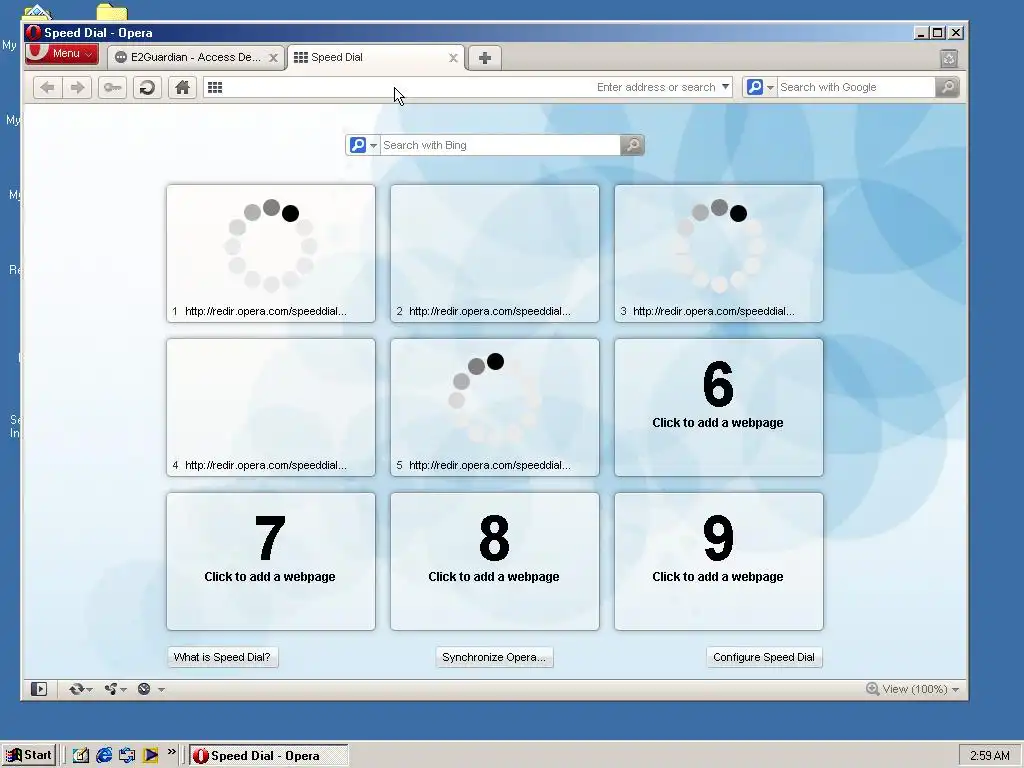The width and height of the screenshot is (1024, 768).
Task: Expand the Quick Launch overflow chevron
Action: (x=172, y=752)
